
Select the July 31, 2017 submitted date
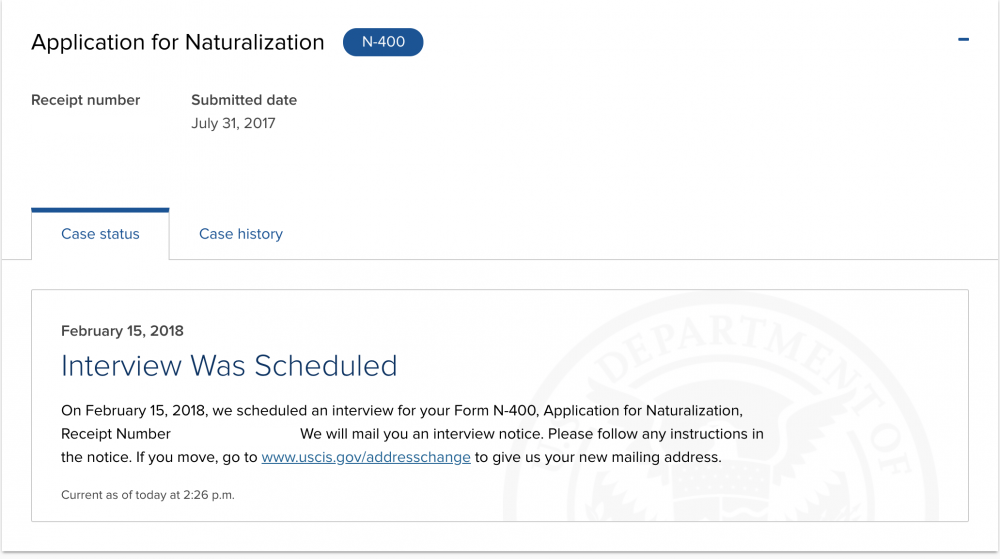pos(233,123)
